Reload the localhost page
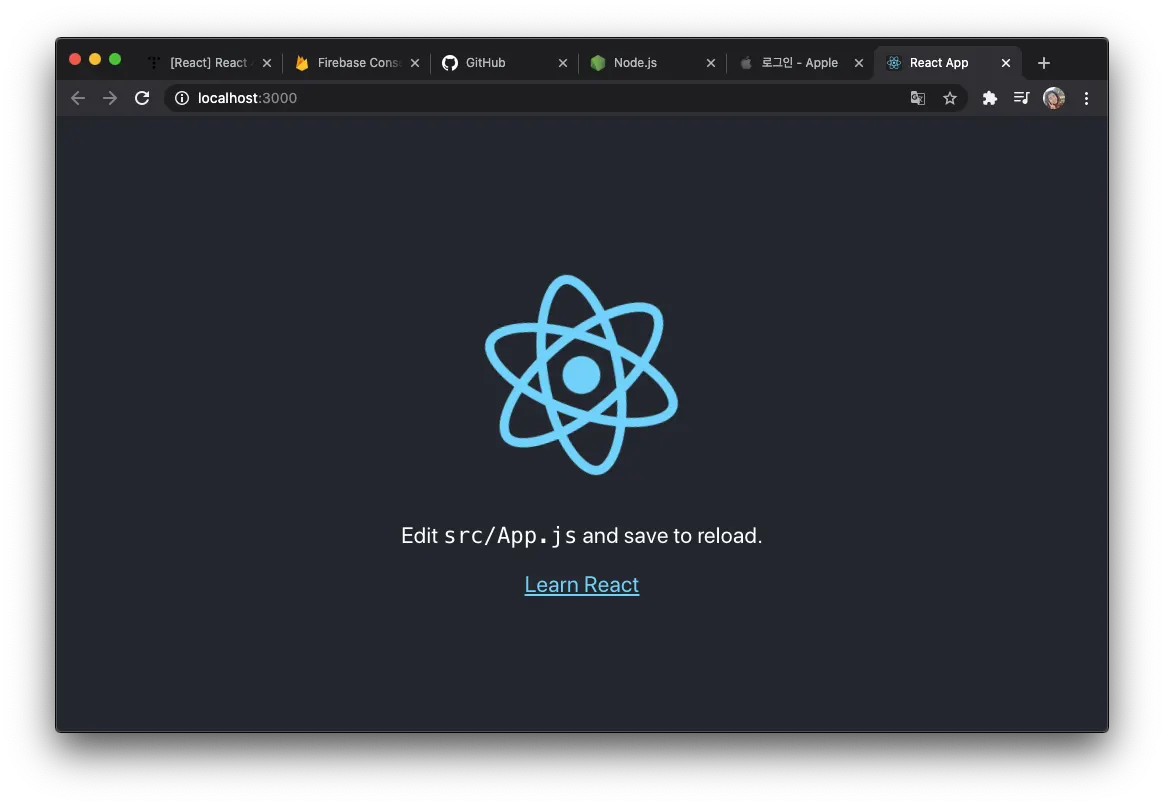The image size is (1164, 806). tap(142, 98)
